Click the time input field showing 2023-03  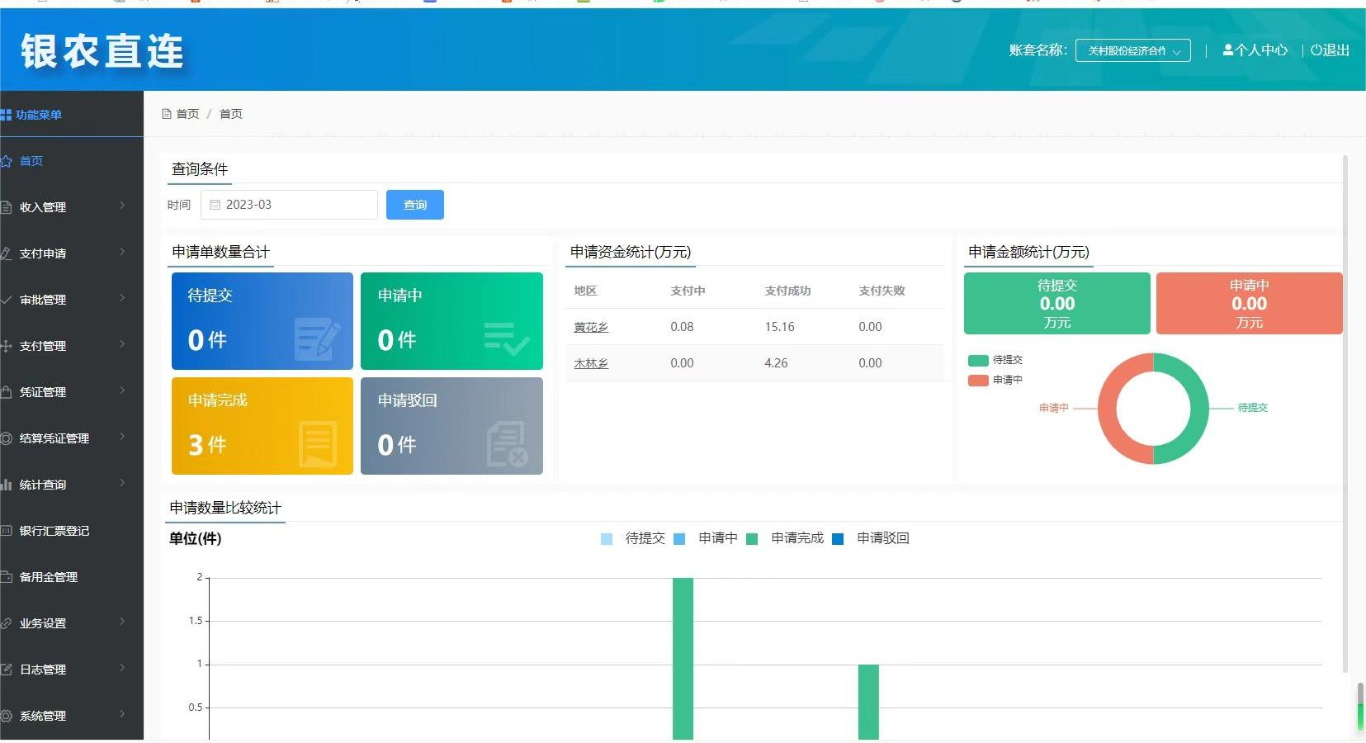click(x=289, y=205)
